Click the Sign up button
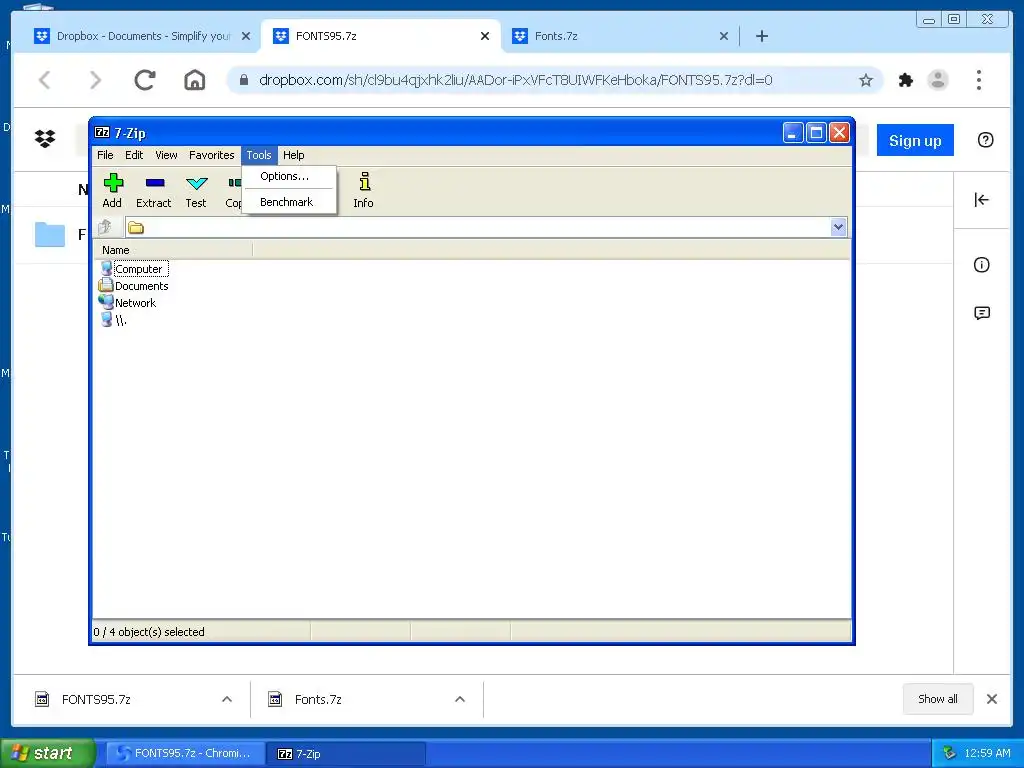This screenshot has width=1024, height=768. (x=915, y=140)
